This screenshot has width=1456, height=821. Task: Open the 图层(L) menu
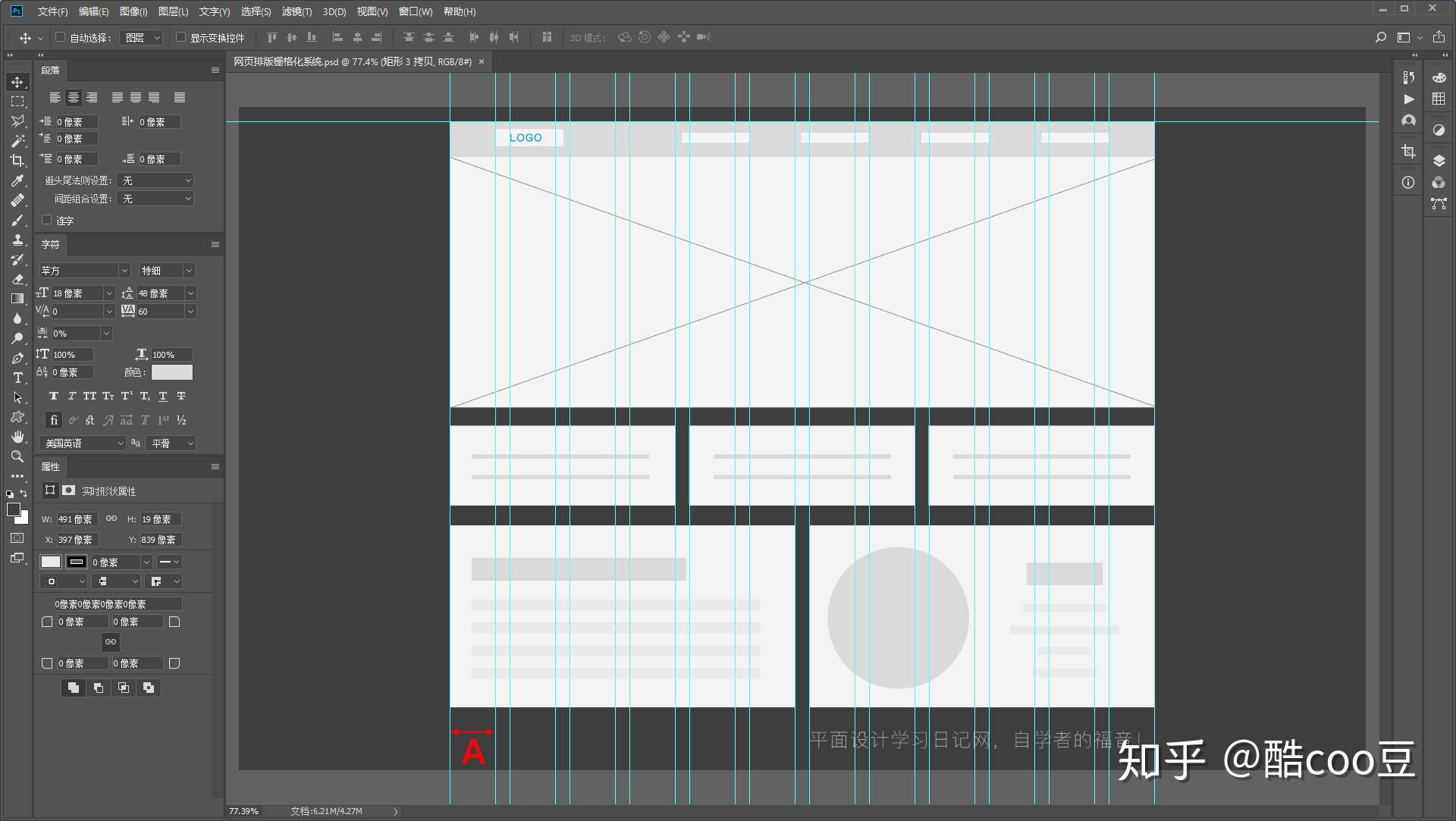173,11
